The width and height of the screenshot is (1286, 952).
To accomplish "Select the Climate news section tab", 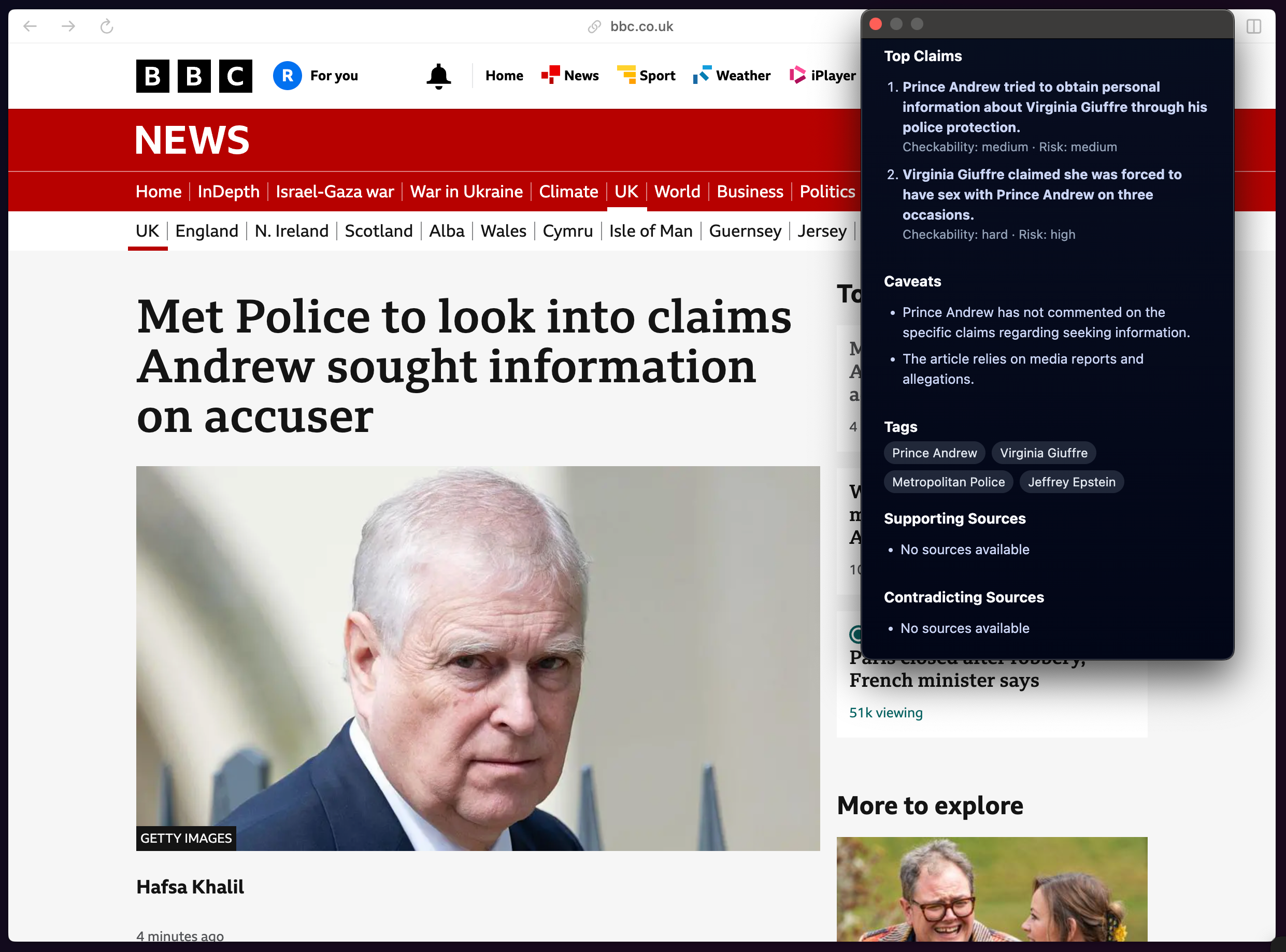I will [568, 191].
